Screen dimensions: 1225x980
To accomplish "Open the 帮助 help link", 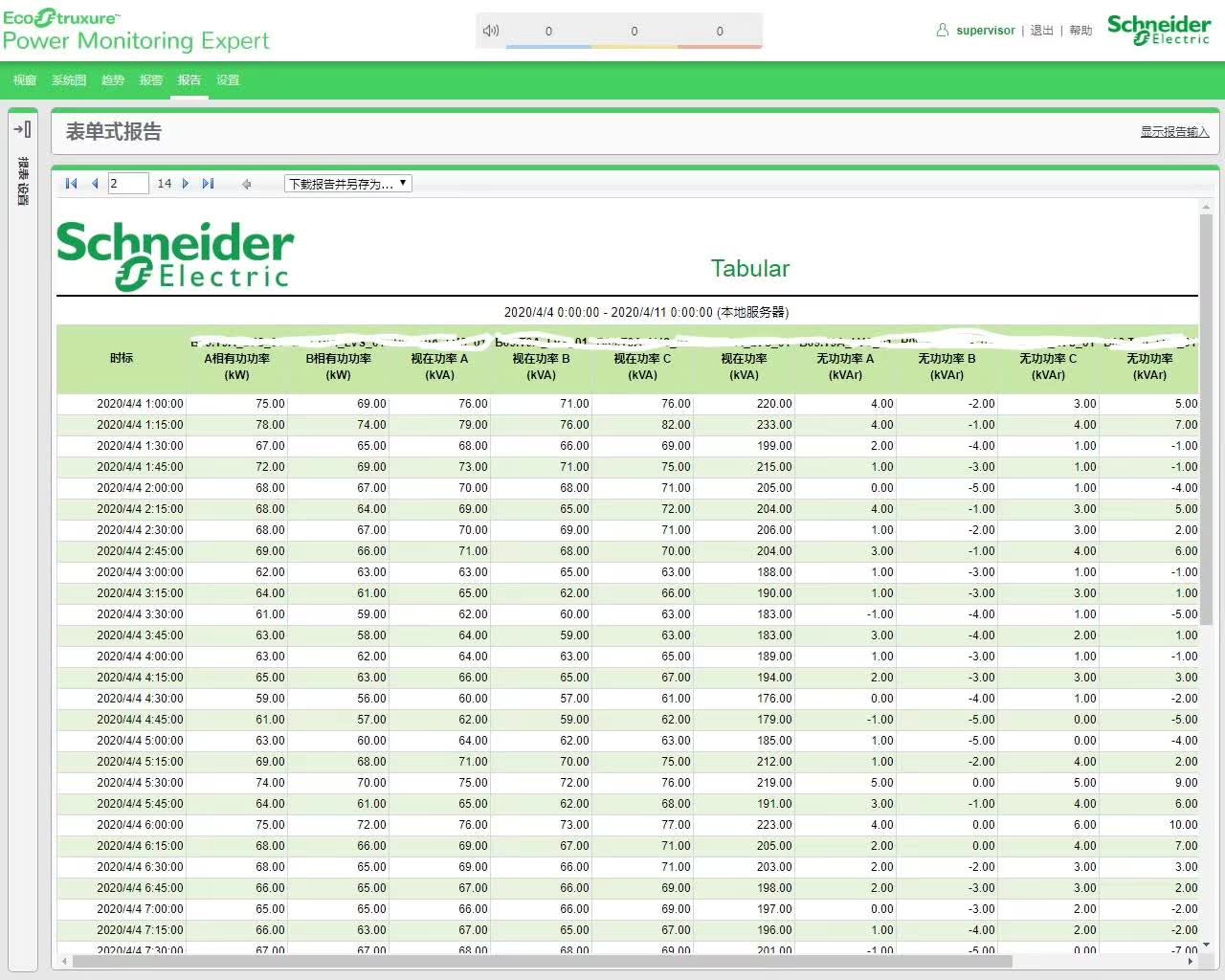I will [1080, 31].
